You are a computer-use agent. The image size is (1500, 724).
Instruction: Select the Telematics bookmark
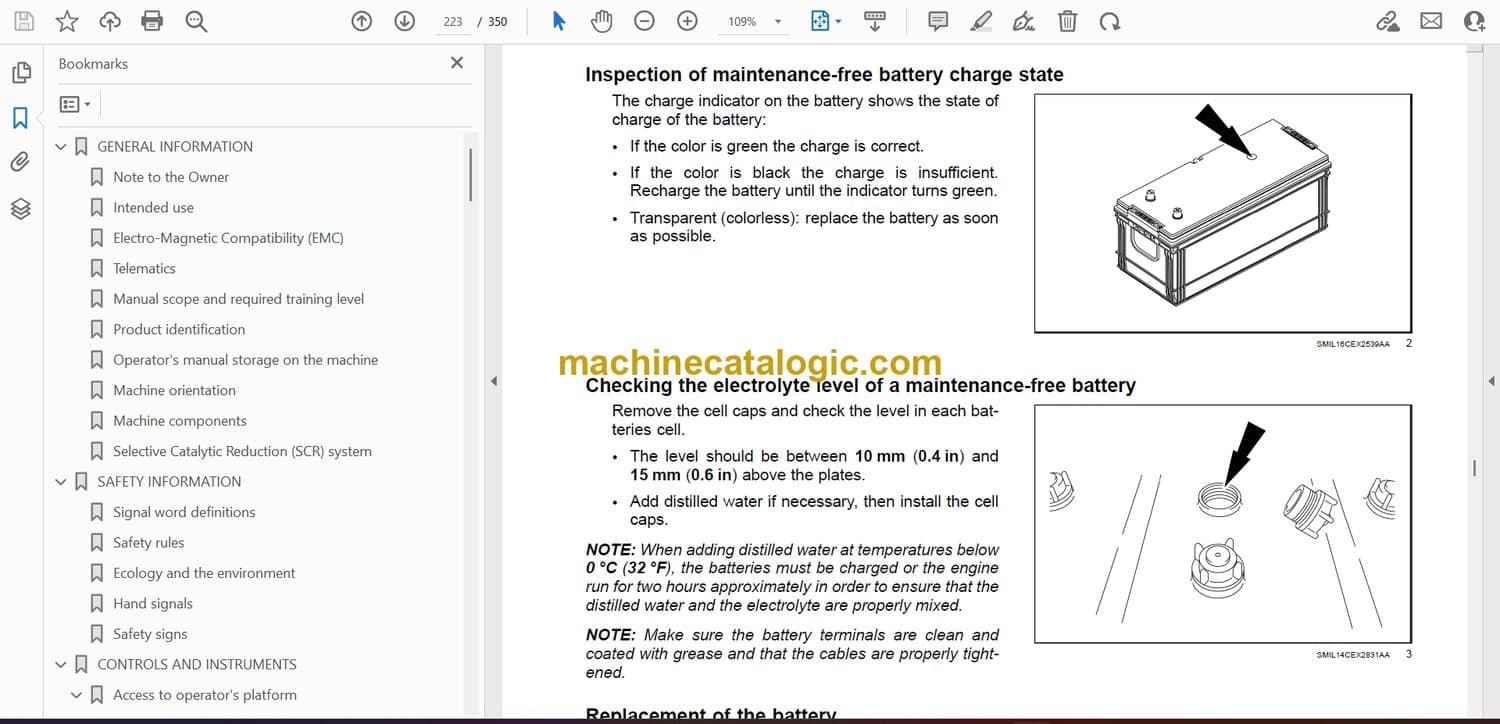pos(144,269)
